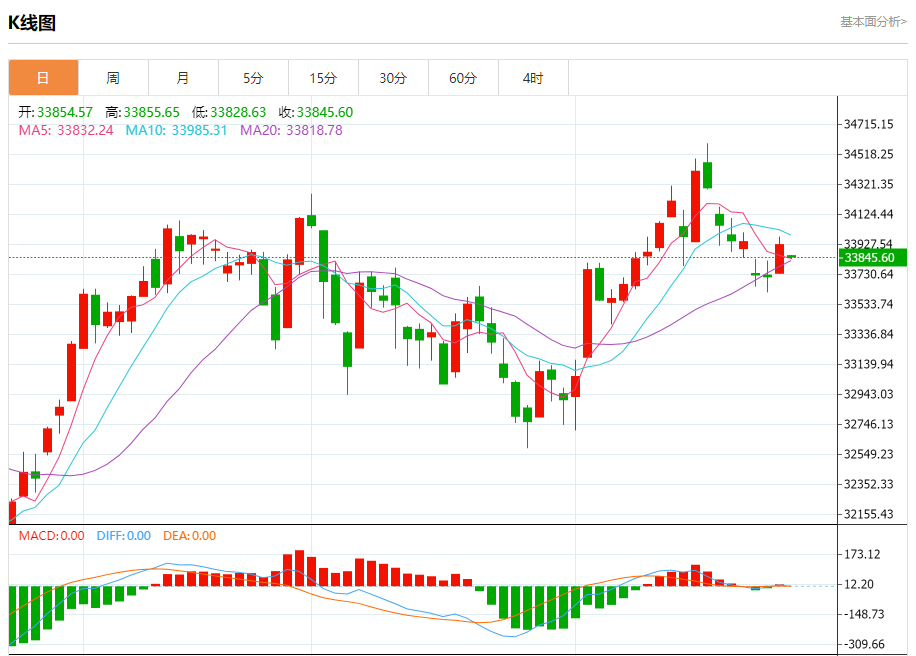
Task: Click the DIFF:0.00 indicator label
Action: click(x=124, y=536)
